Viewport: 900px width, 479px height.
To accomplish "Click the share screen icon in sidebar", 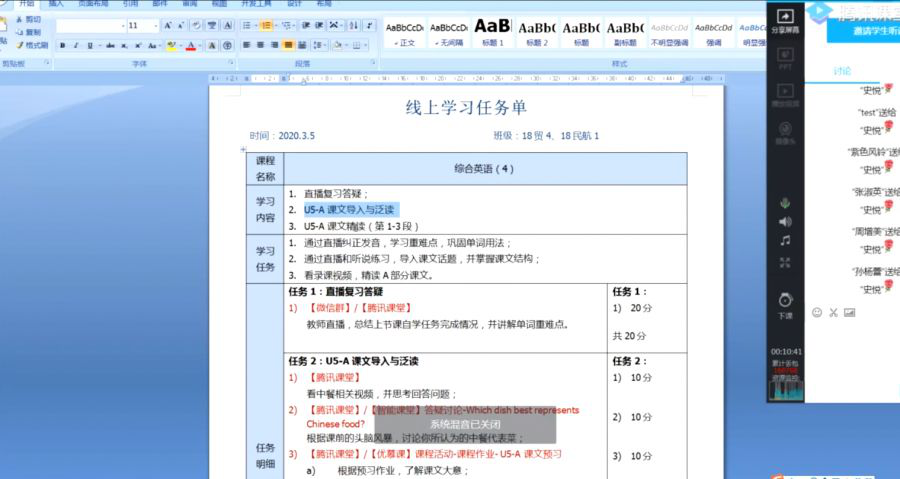I will (785, 21).
